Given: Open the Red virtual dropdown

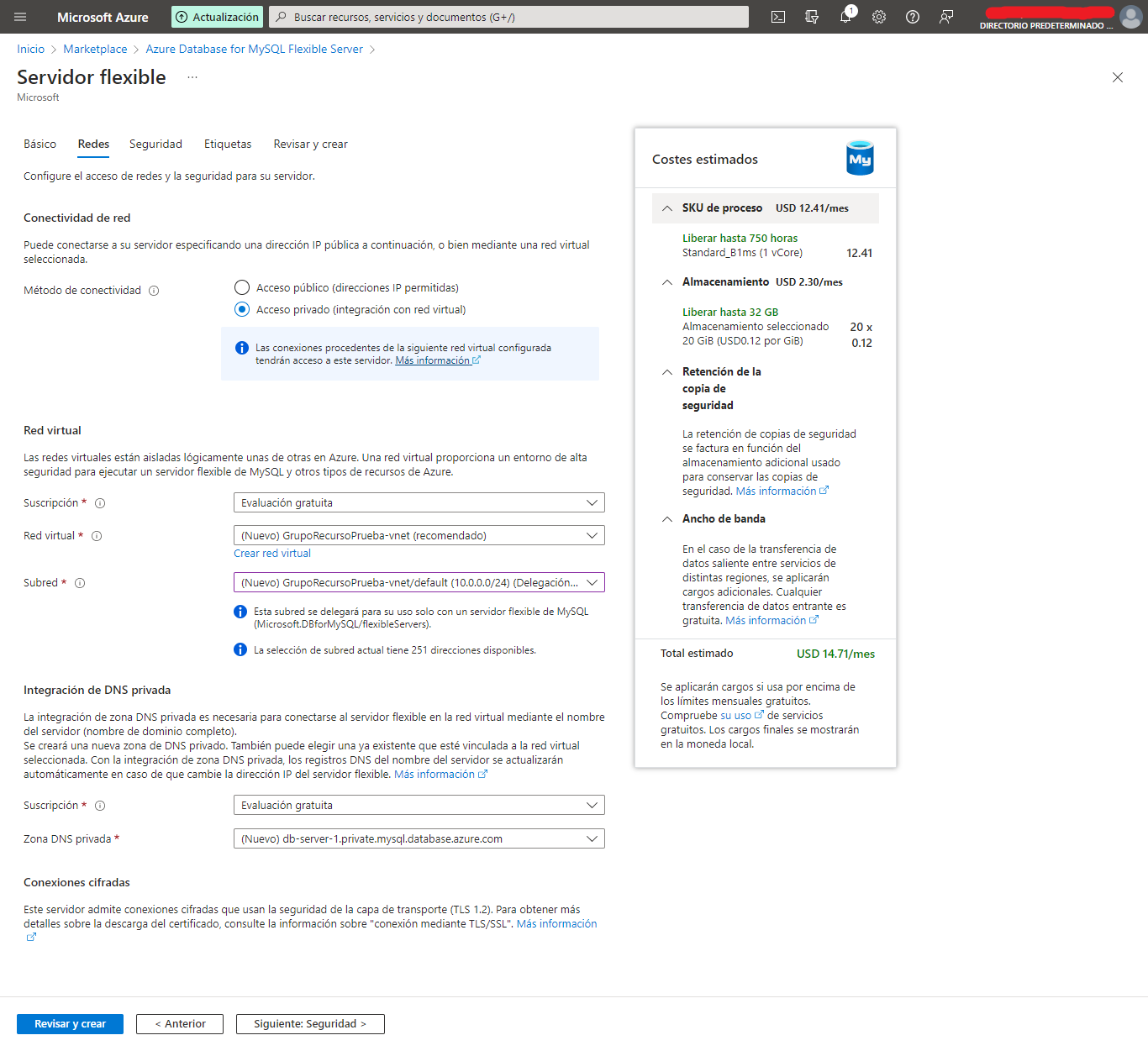Looking at the screenshot, I should (419, 535).
